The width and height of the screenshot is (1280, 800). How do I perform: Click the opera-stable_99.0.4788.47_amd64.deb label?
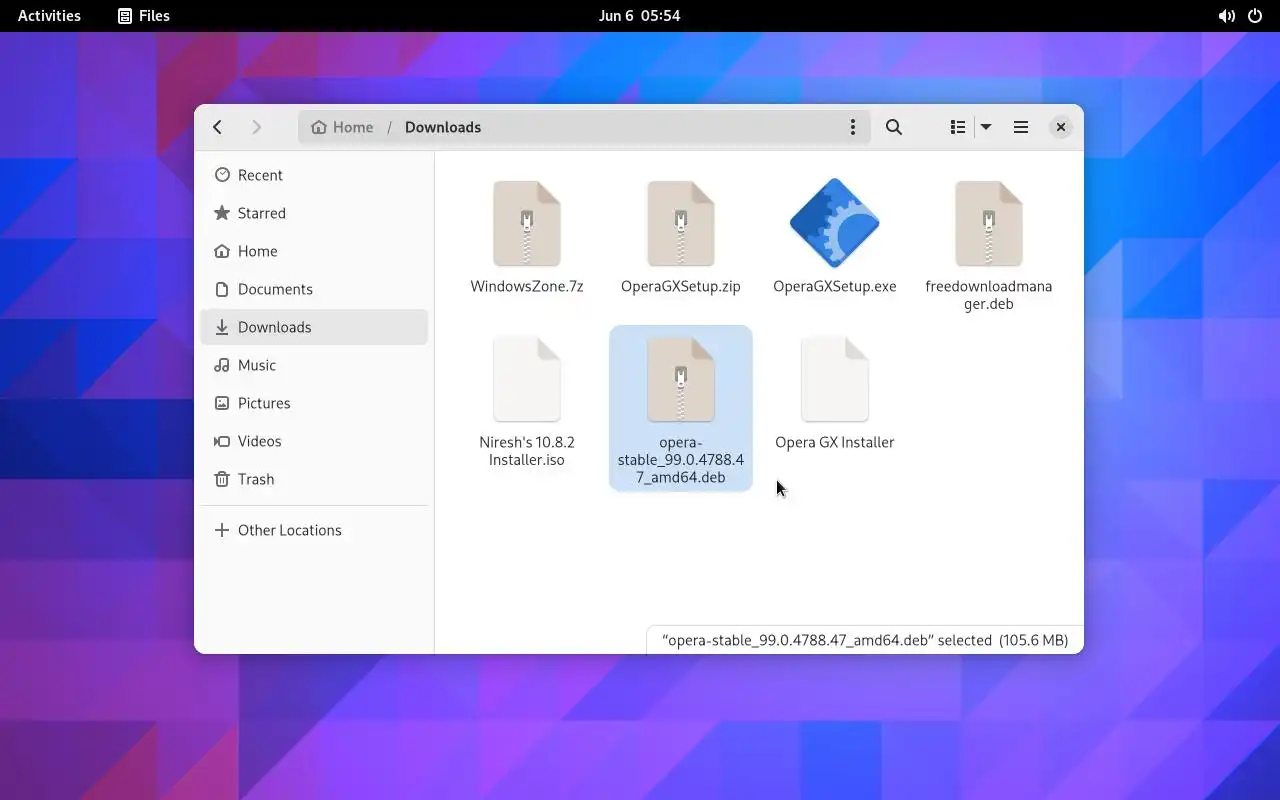point(681,460)
